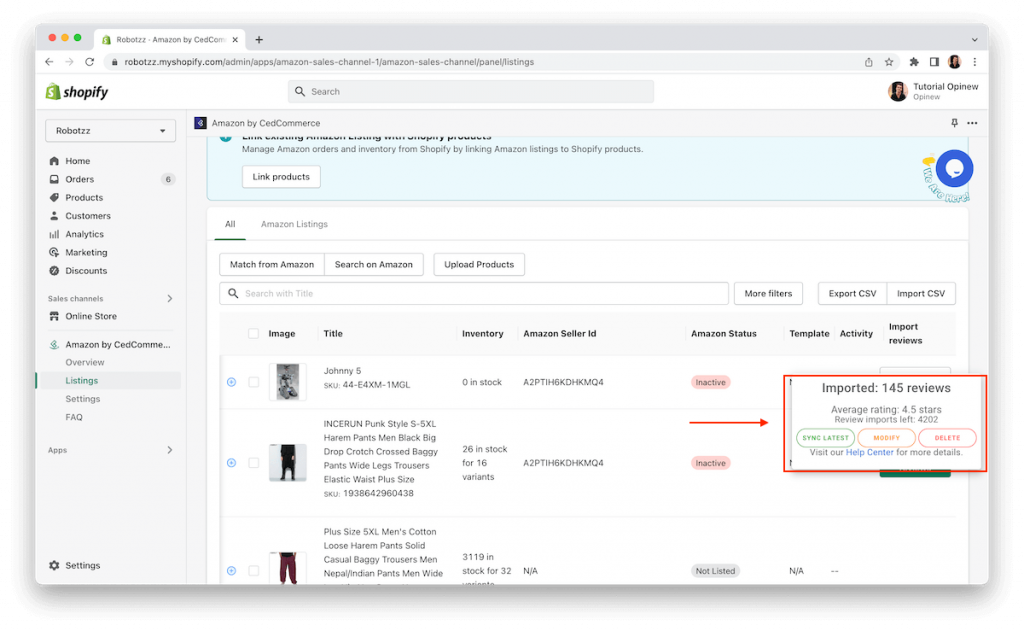Open the app Settings submenu item
This screenshot has height=631, width=1024.
click(x=83, y=399)
